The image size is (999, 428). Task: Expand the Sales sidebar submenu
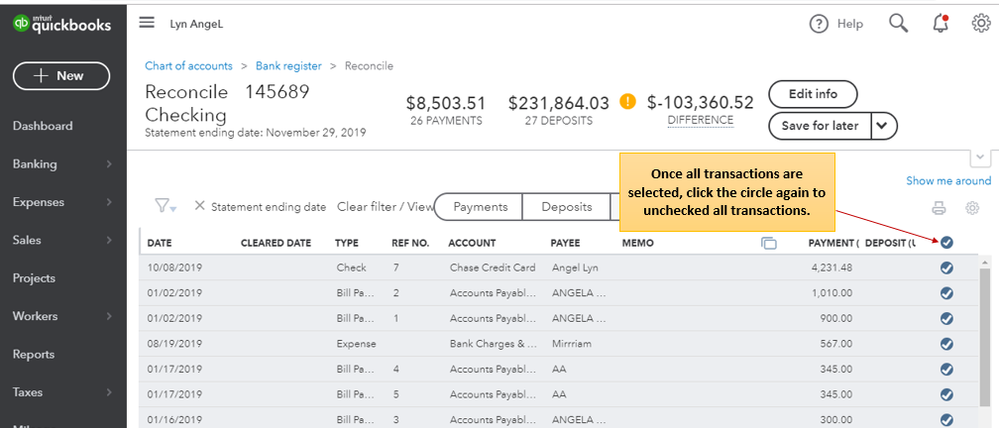point(109,240)
